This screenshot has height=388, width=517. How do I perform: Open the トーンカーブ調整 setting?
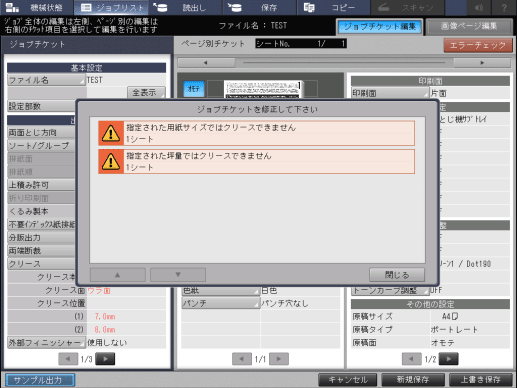pyautogui.click(x=390, y=291)
